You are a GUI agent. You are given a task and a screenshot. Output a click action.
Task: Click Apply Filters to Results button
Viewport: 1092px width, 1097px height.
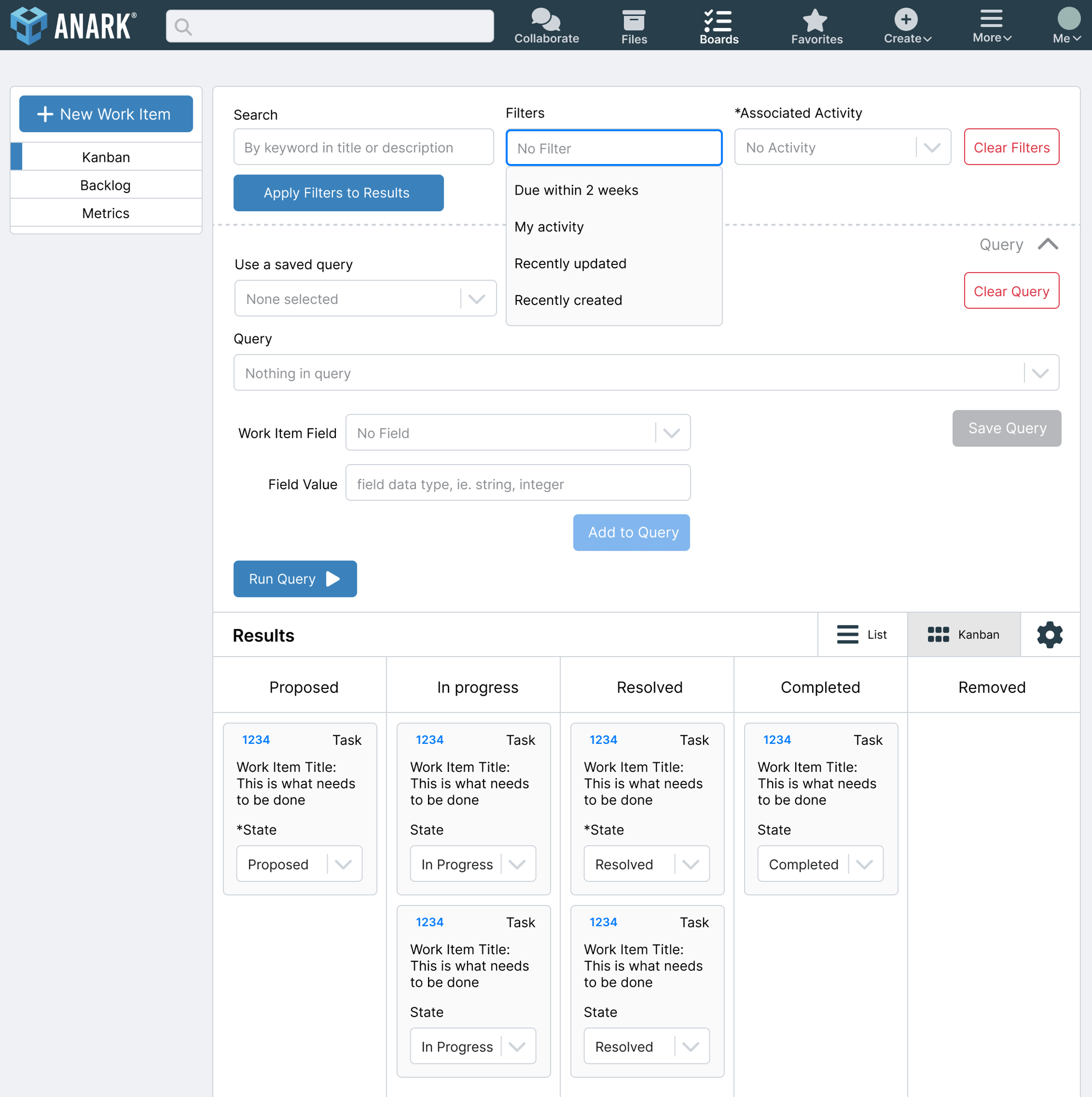tap(336, 193)
